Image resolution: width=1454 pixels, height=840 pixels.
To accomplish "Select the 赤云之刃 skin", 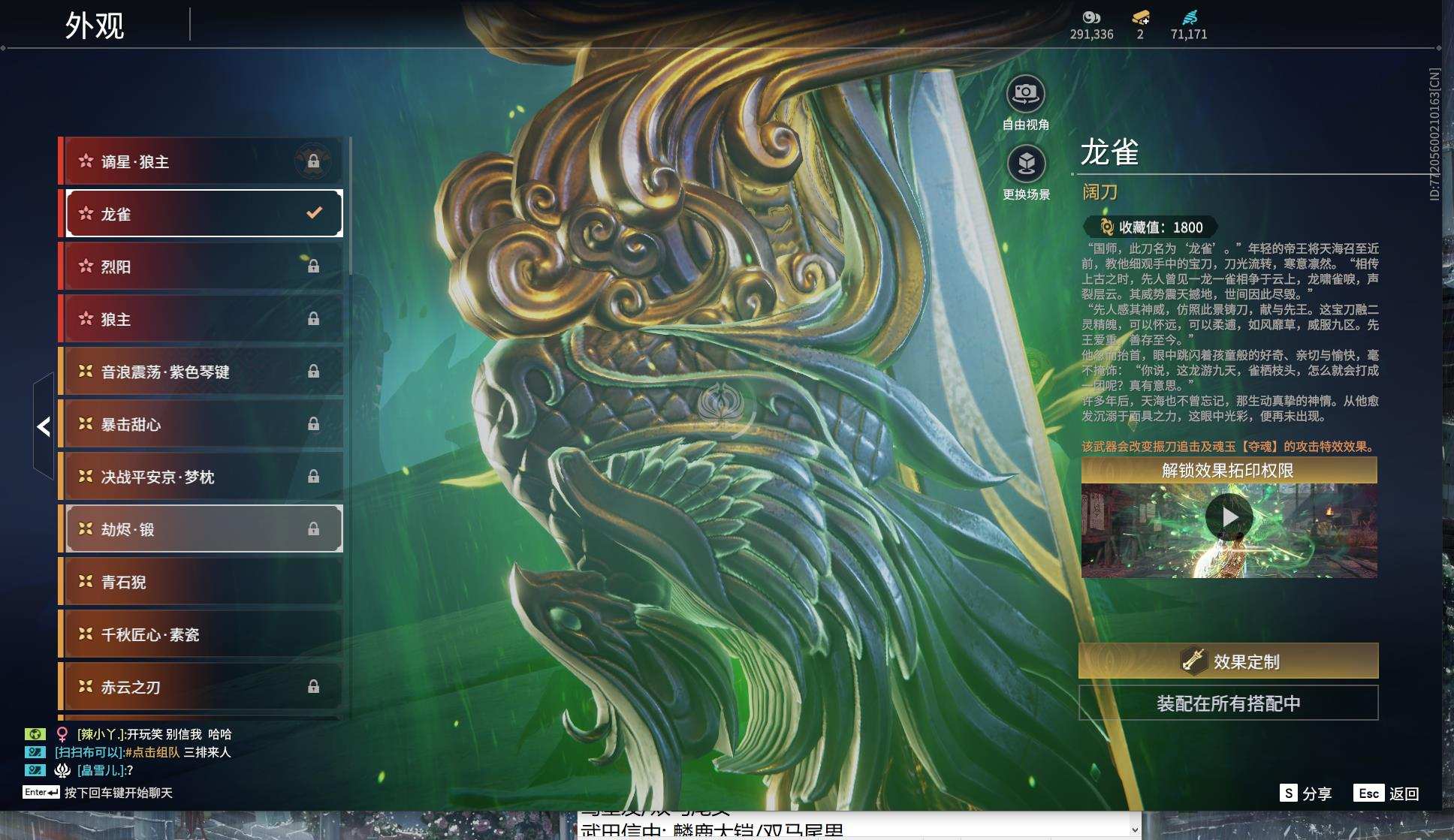I will point(201,687).
